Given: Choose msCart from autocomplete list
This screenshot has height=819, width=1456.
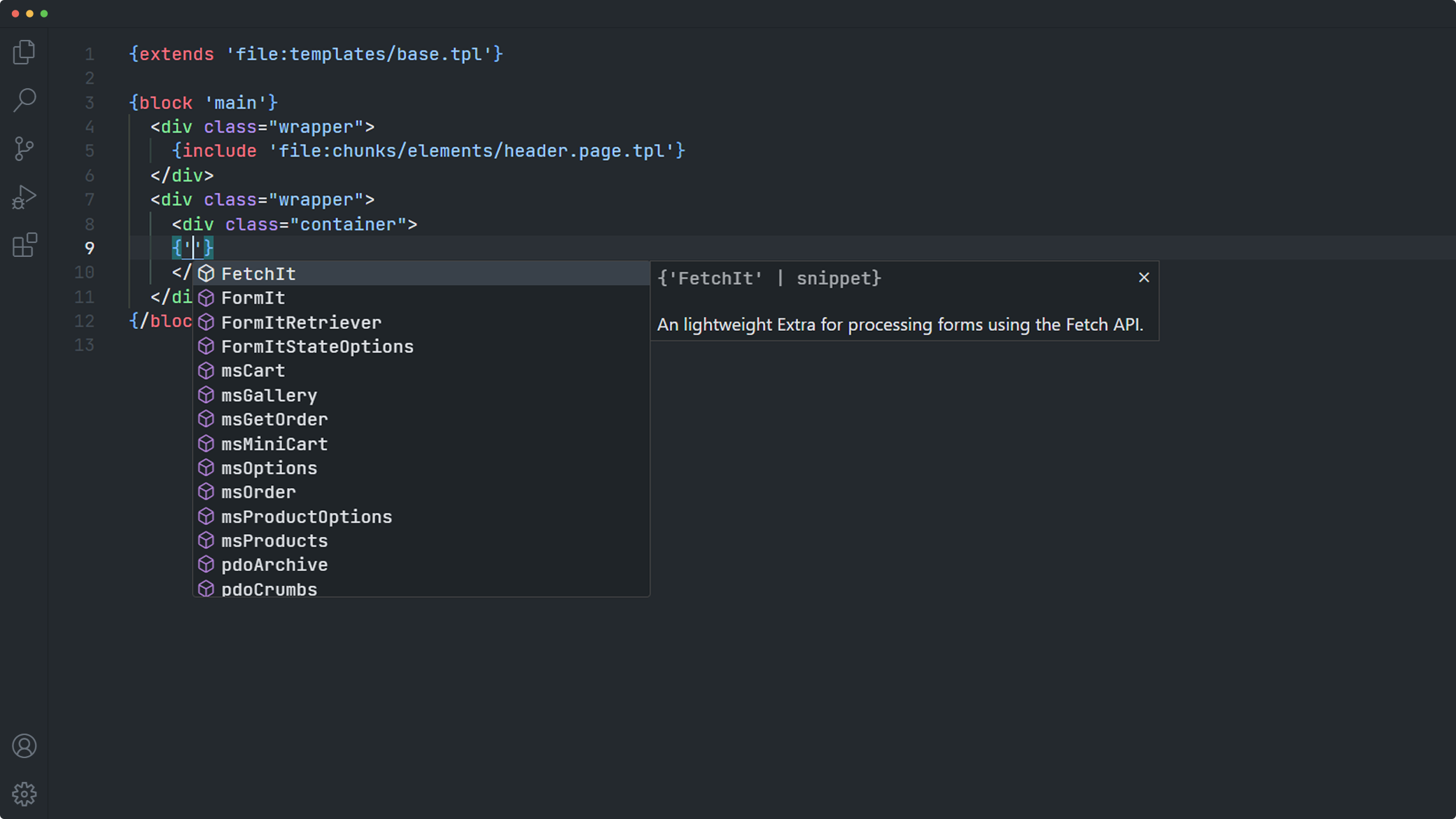Looking at the screenshot, I should pyautogui.click(x=253, y=371).
